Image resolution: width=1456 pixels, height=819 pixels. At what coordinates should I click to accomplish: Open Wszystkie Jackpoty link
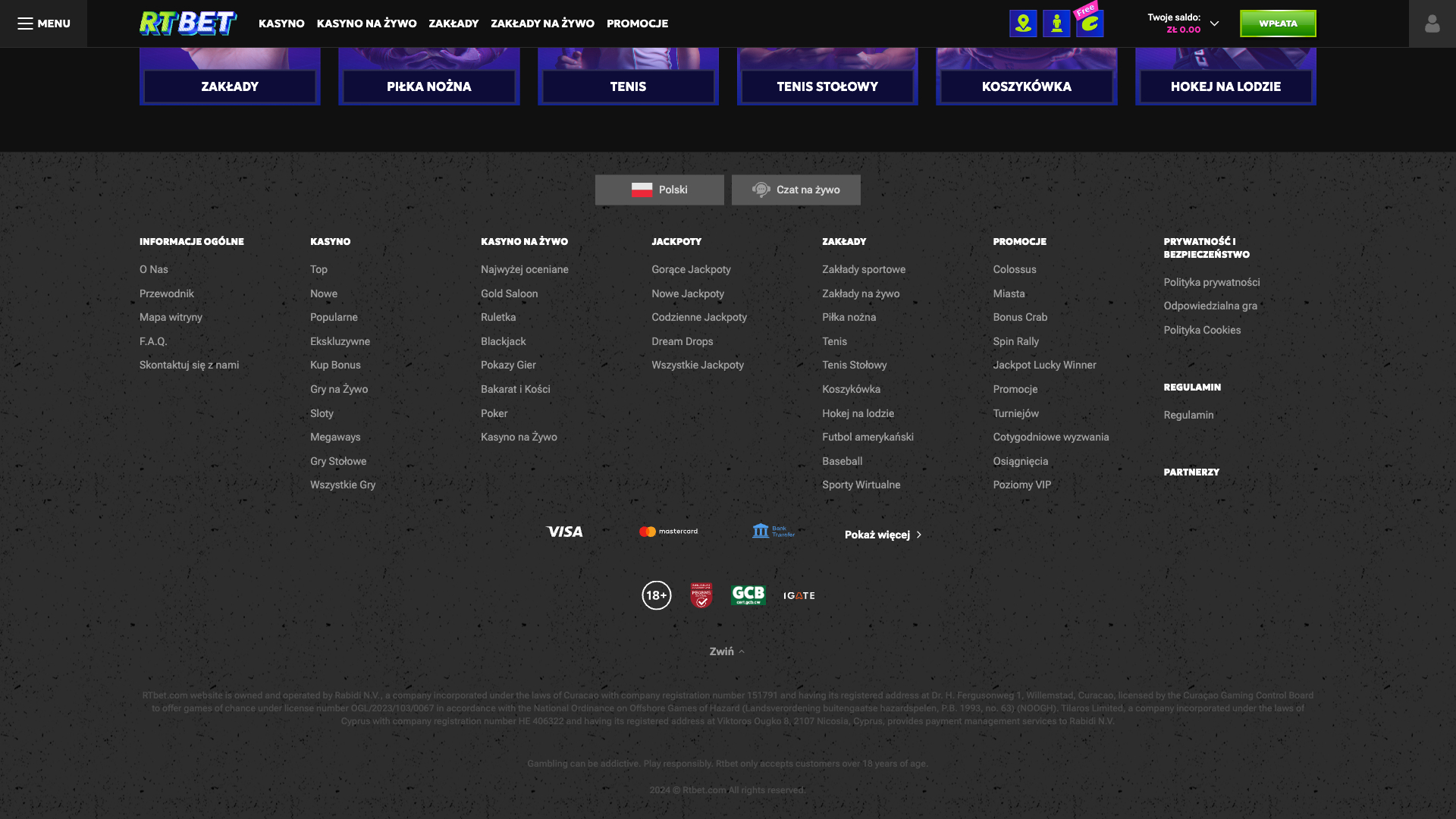click(698, 365)
